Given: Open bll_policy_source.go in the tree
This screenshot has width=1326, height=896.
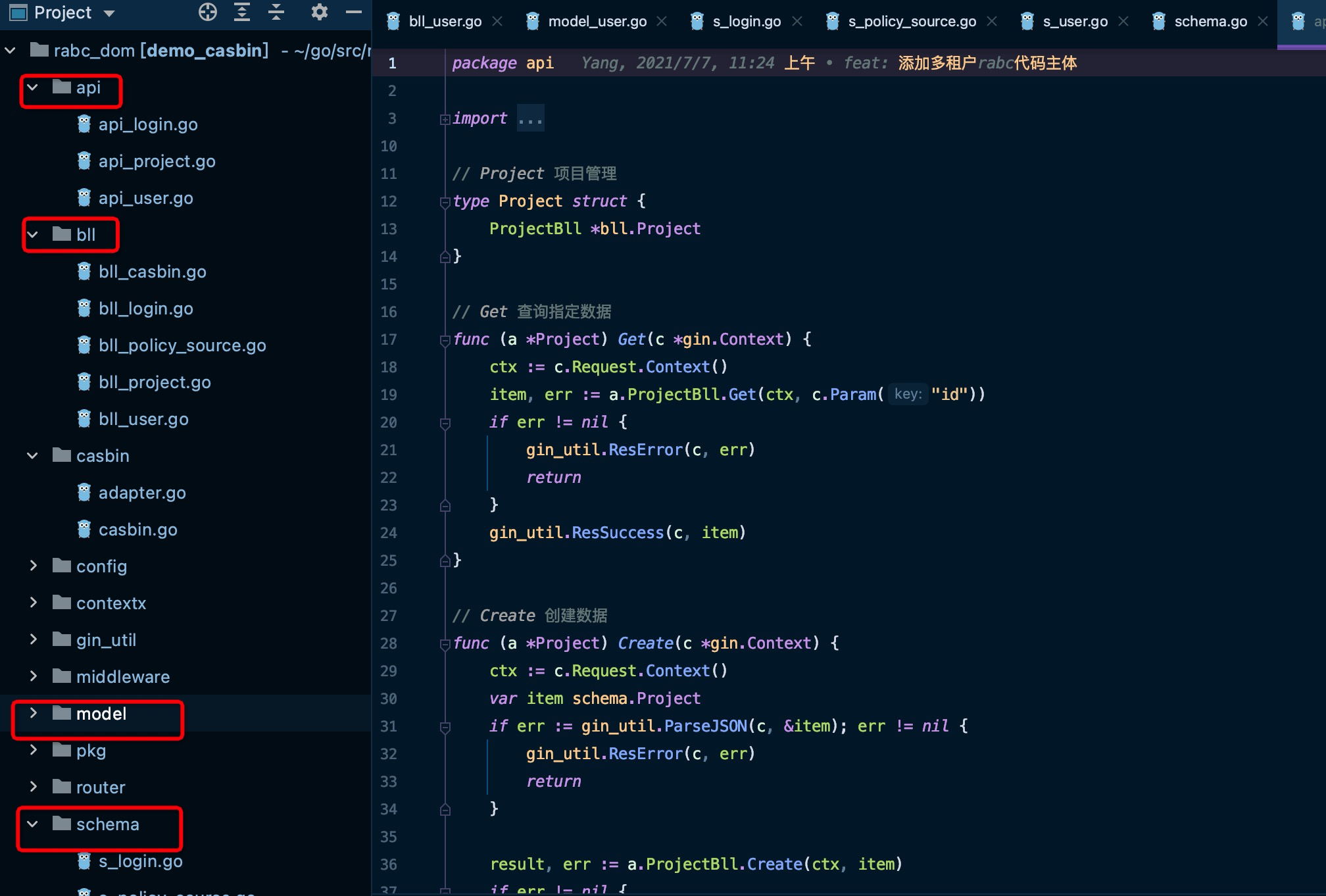Looking at the screenshot, I should pyautogui.click(x=182, y=345).
